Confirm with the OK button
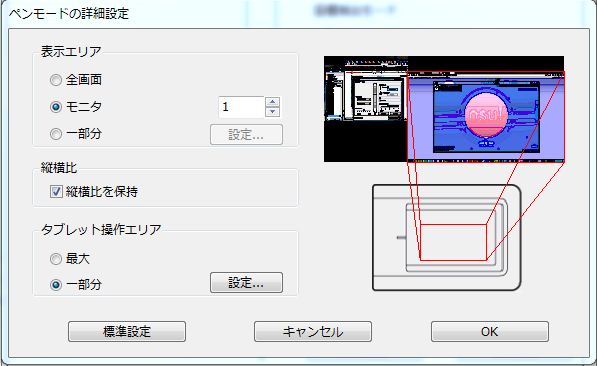Screen dimensions: 597x366 coord(490,331)
